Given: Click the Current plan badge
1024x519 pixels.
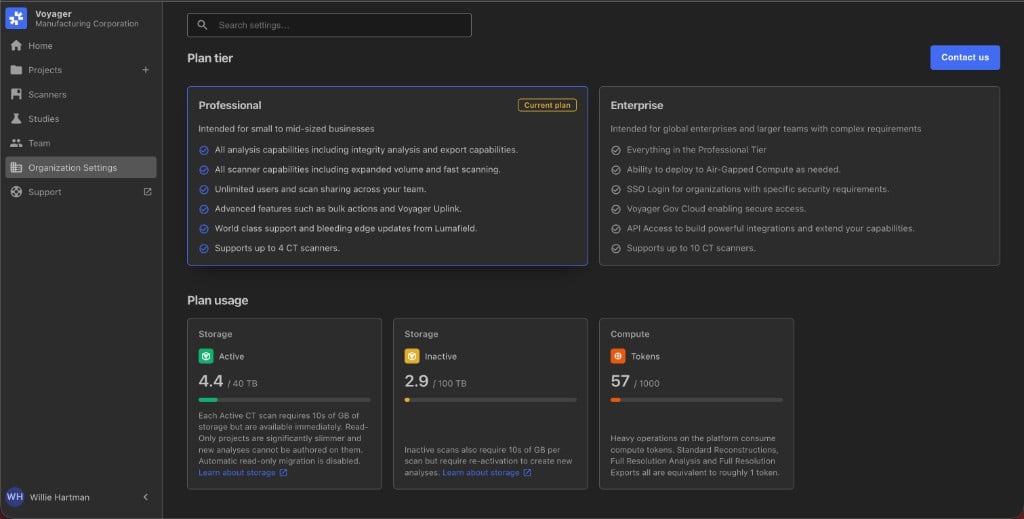Looking at the screenshot, I should pos(547,105).
